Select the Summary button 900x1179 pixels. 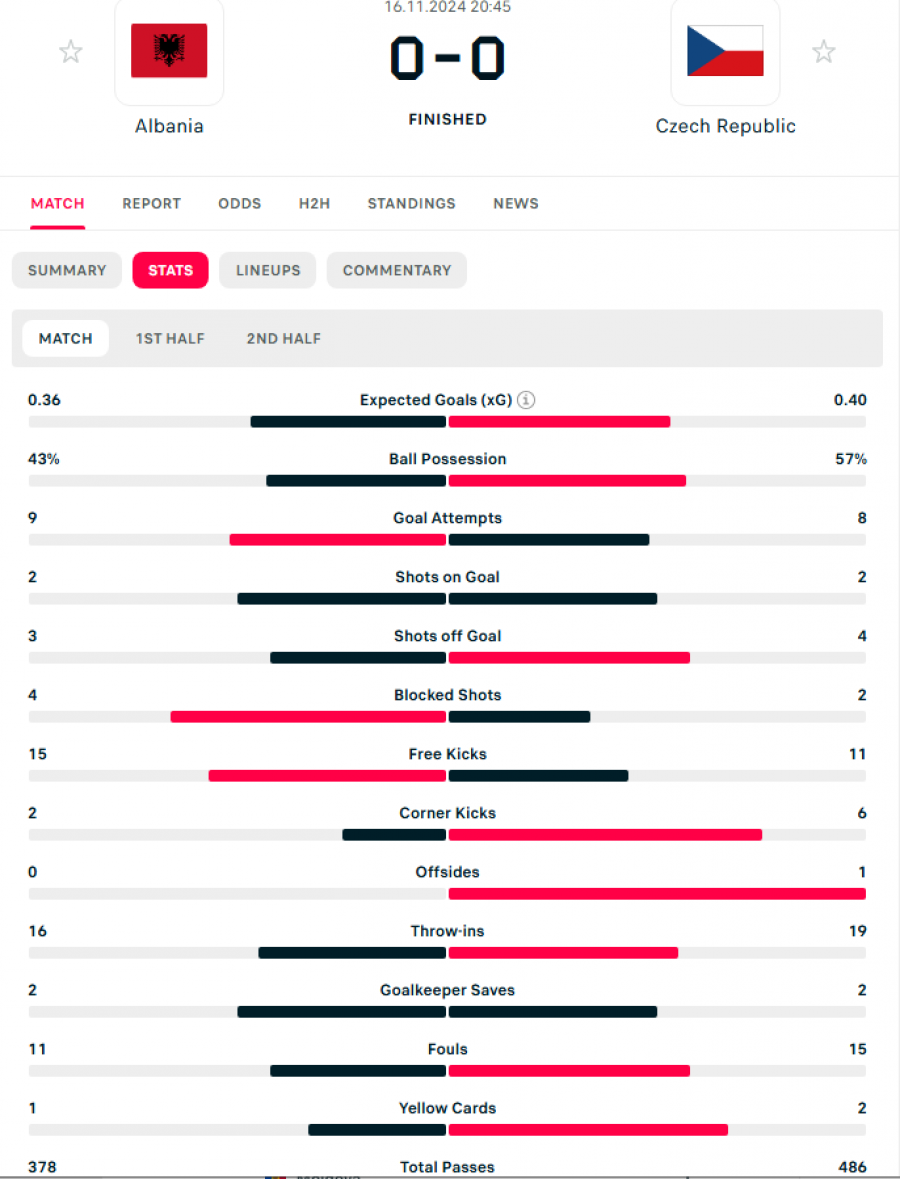pos(67,270)
